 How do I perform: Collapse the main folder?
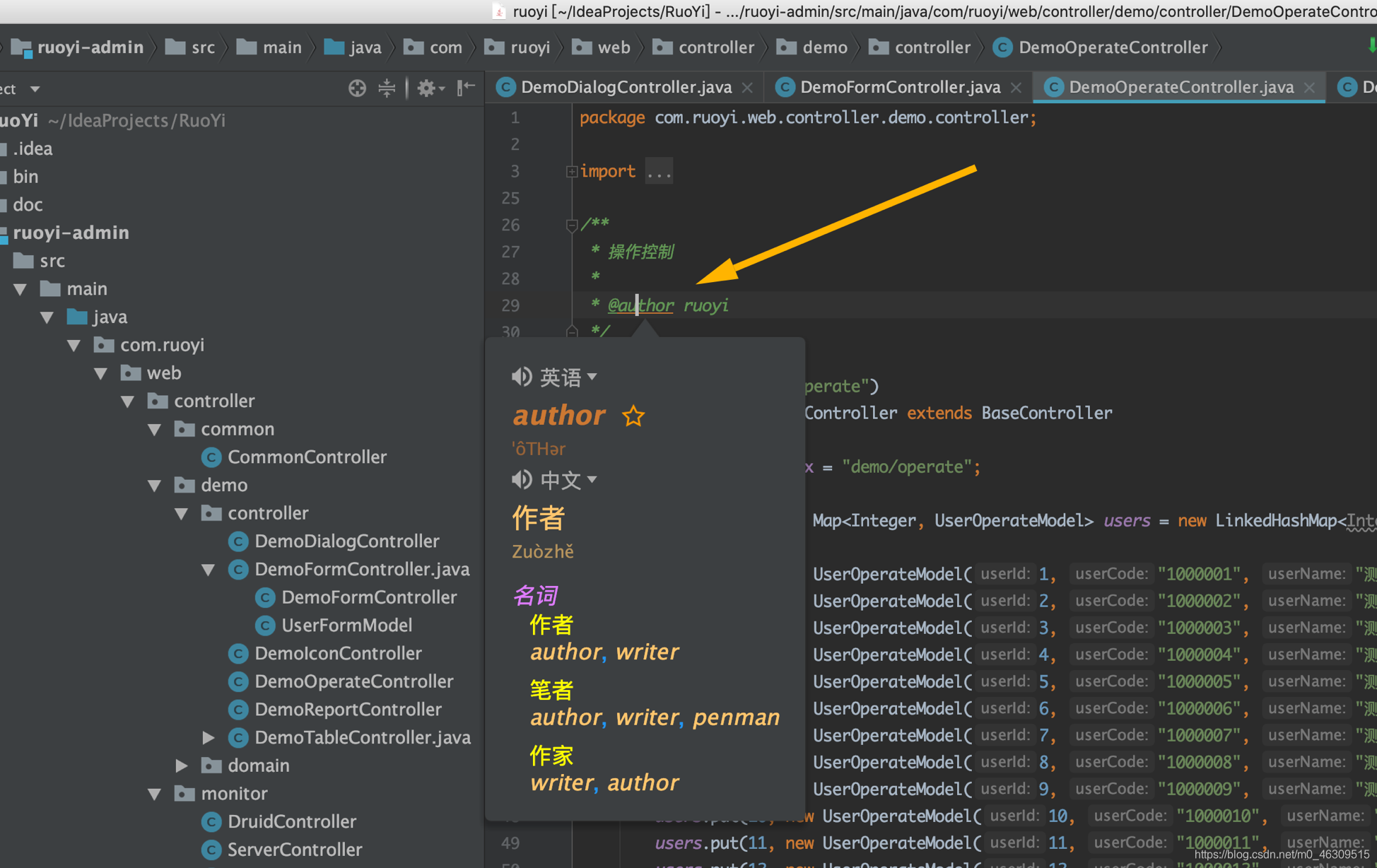click(20, 289)
